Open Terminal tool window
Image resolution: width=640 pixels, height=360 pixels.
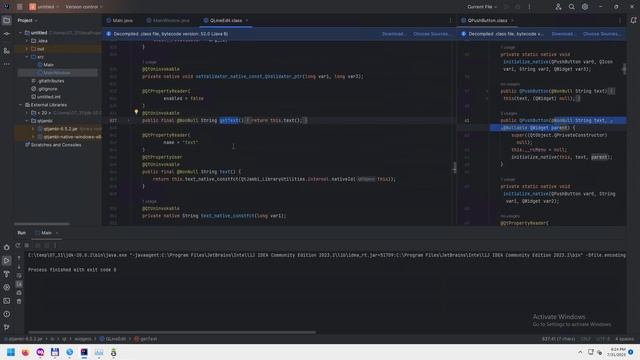coord(7,301)
